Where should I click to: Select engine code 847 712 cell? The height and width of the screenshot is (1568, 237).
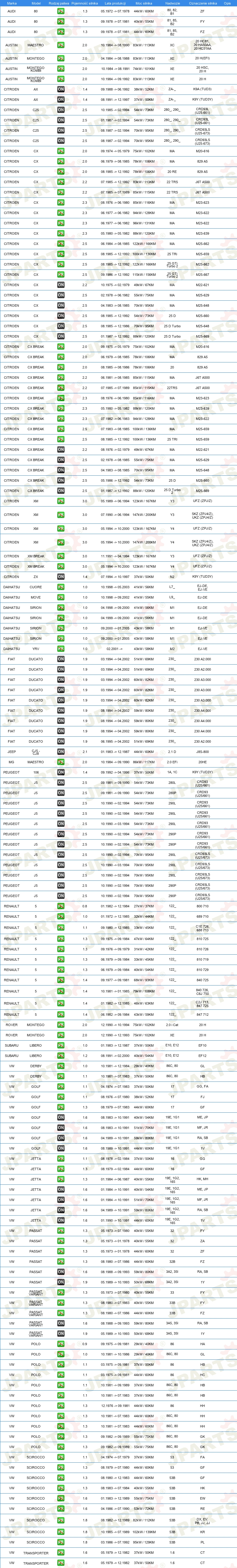(202, 1014)
